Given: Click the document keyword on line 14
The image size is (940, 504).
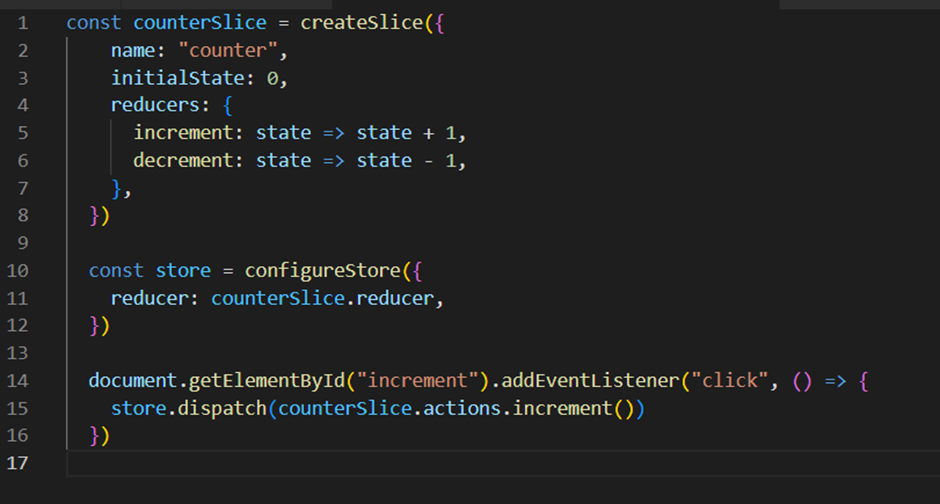Looking at the screenshot, I should click(132, 381).
